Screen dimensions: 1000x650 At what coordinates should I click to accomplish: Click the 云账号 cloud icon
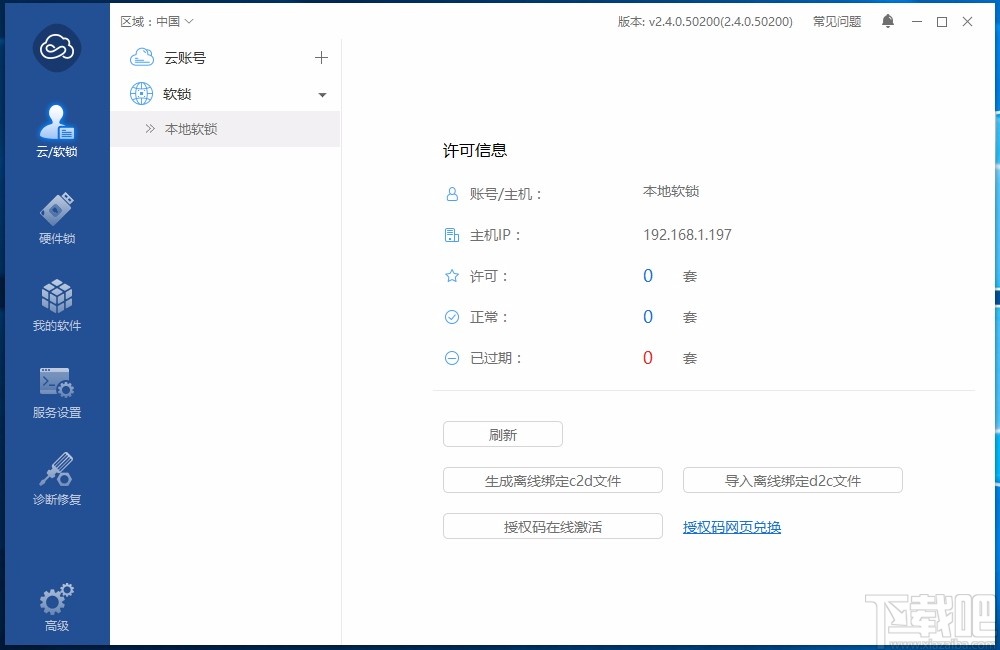(x=141, y=57)
